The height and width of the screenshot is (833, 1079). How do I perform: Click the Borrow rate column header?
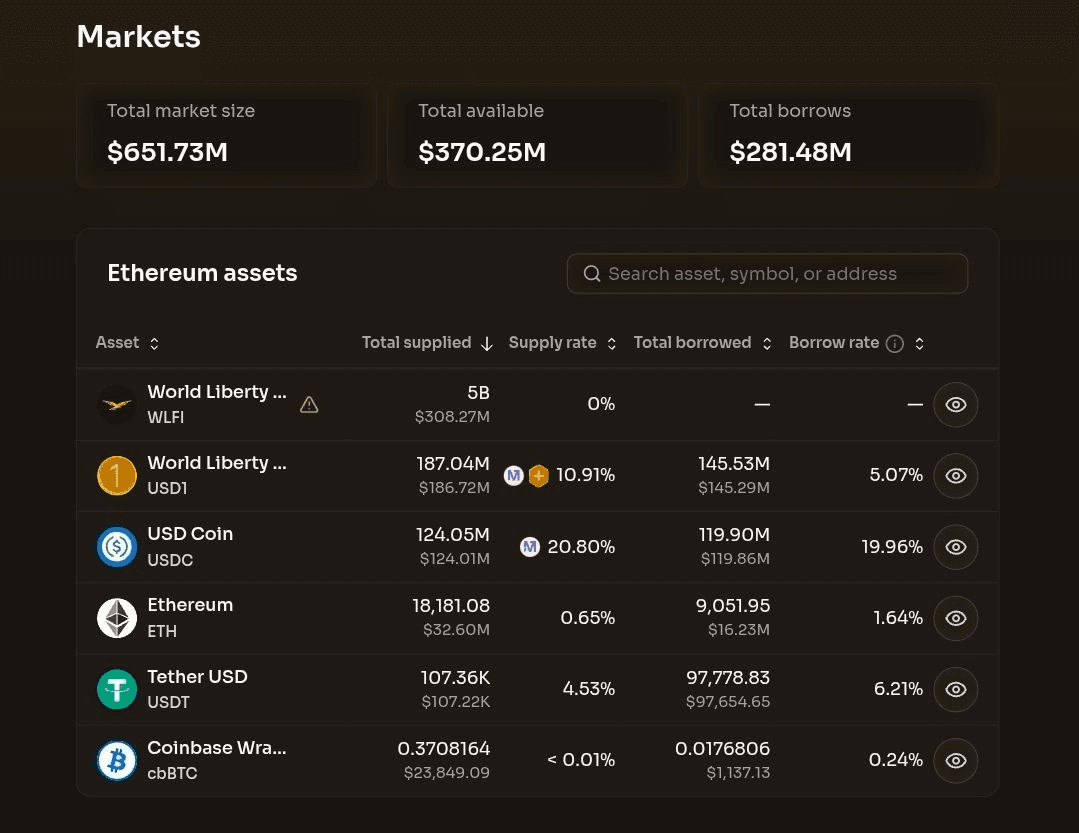coord(834,343)
